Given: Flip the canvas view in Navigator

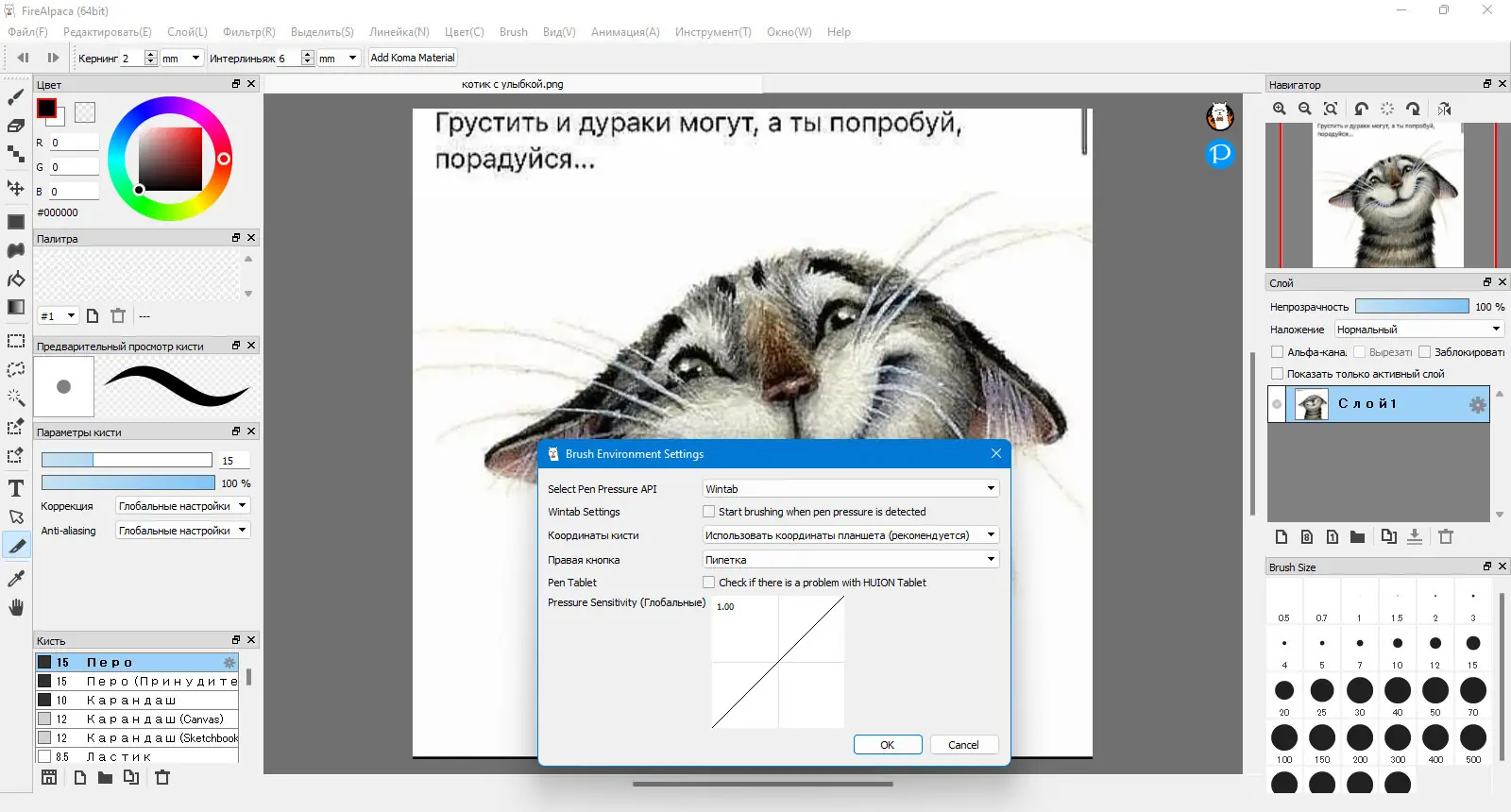Looking at the screenshot, I should pos(1444,109).
